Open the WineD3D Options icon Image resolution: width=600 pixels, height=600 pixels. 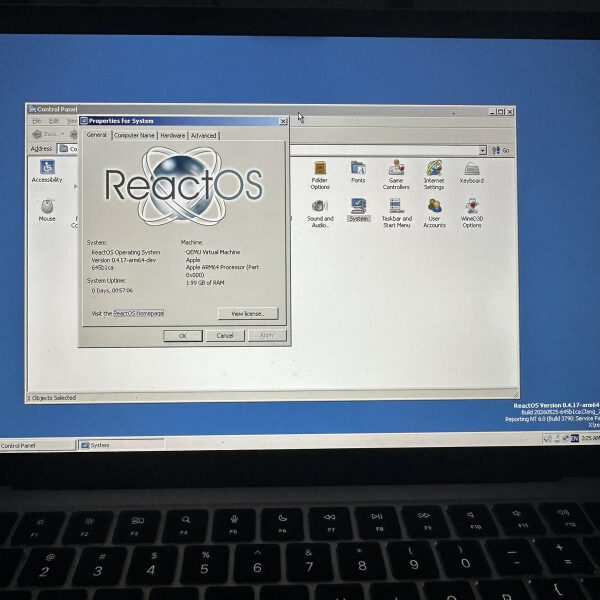(472, 214)
